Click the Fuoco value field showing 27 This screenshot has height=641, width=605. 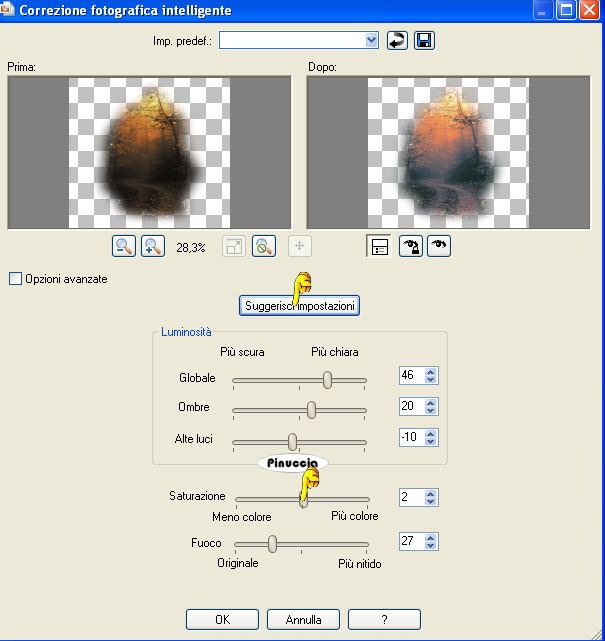(412, 542)
